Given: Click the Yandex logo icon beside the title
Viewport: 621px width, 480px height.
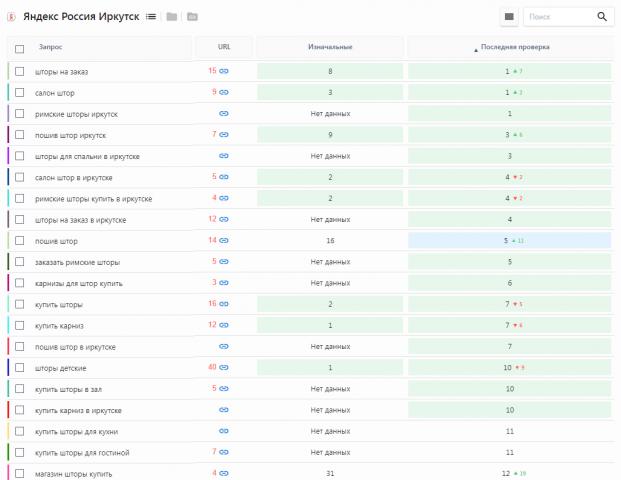Looking at the screenshot, I should pyautogui.click(x=11, y=17).
